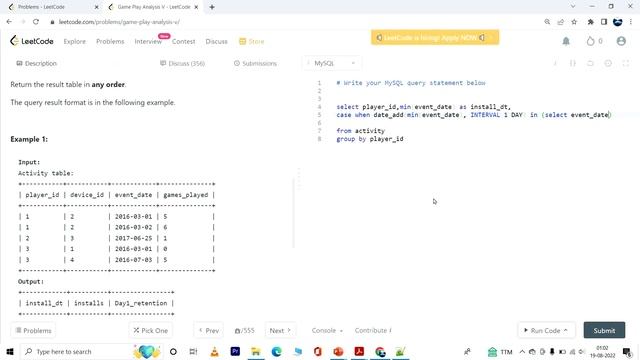640x360 pixels.
Task: Click LeetCode is hiring banner
Action: point(435,38)
